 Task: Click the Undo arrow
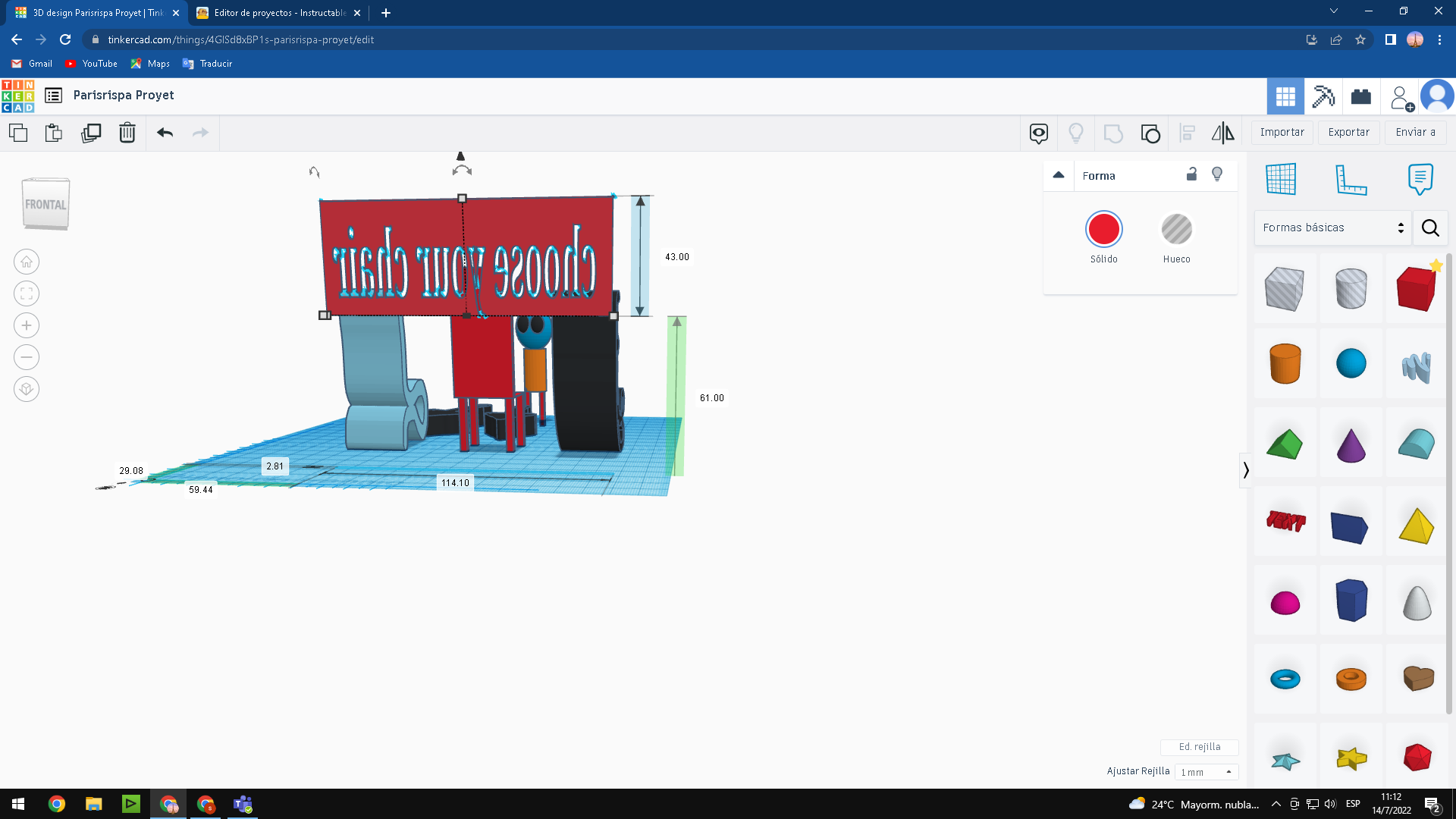[165, 133]
